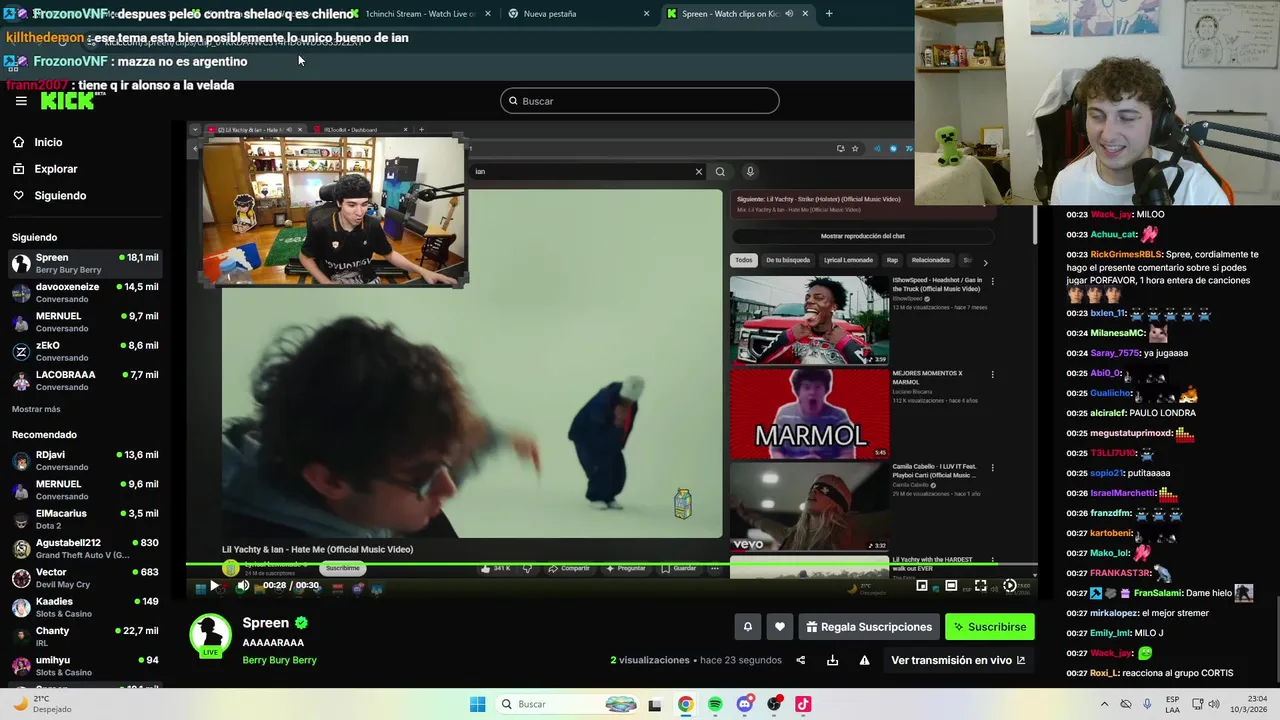The height and width of the screenshot is (720, 1280).
Task: Open Vector Devil May Cry channel
Action: click(85, 578)
